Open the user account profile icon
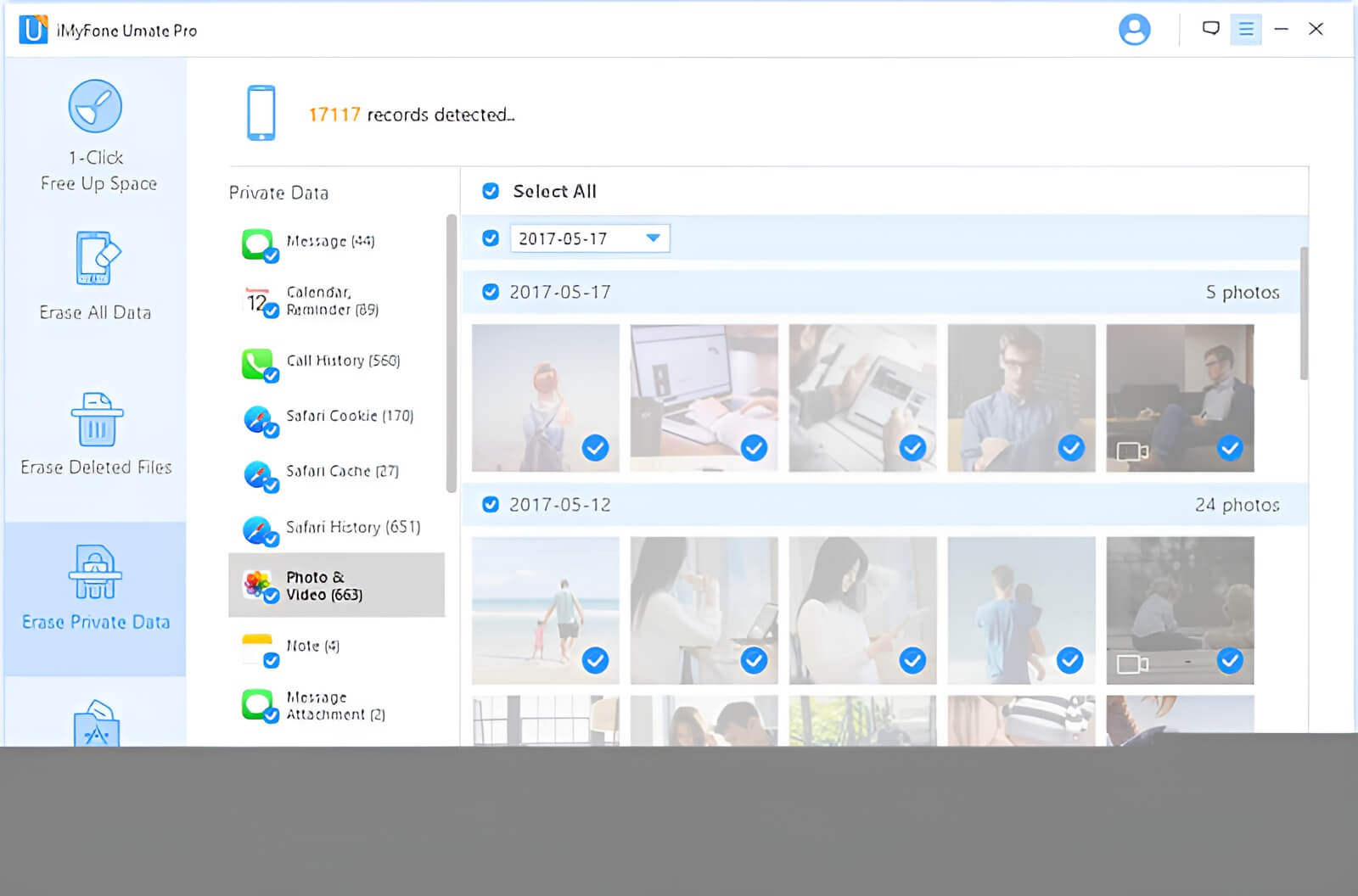 point(1134,30)
